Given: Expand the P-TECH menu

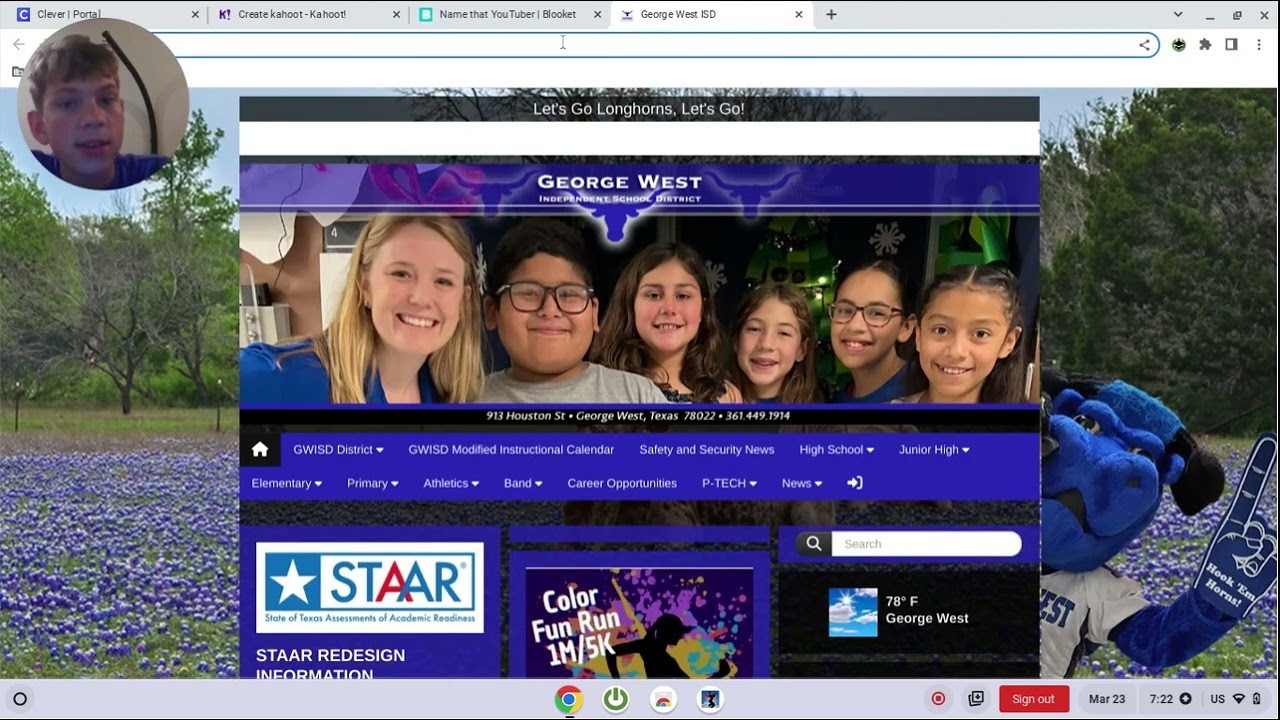Looking at the screenshot, I should coord(729,483).
